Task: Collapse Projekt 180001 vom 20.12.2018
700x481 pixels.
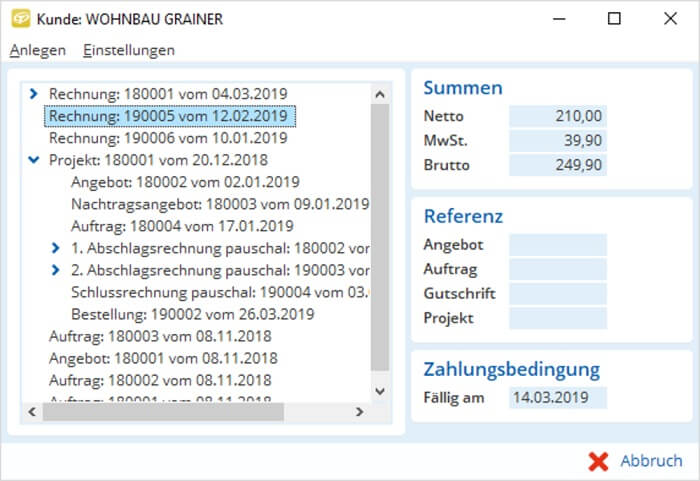Action: coord(33,160)
